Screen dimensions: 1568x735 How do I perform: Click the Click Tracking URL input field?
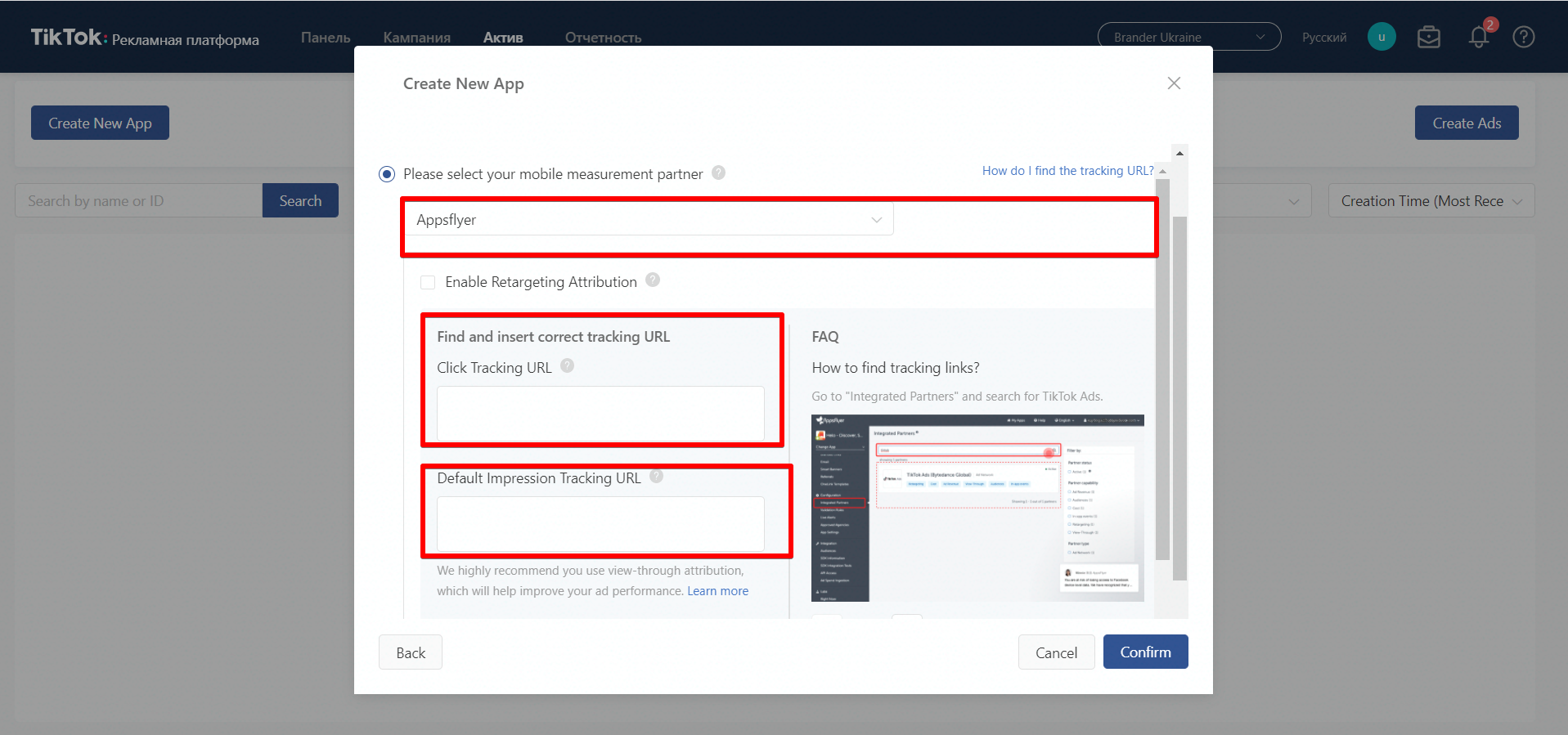(x=600, y=413)
